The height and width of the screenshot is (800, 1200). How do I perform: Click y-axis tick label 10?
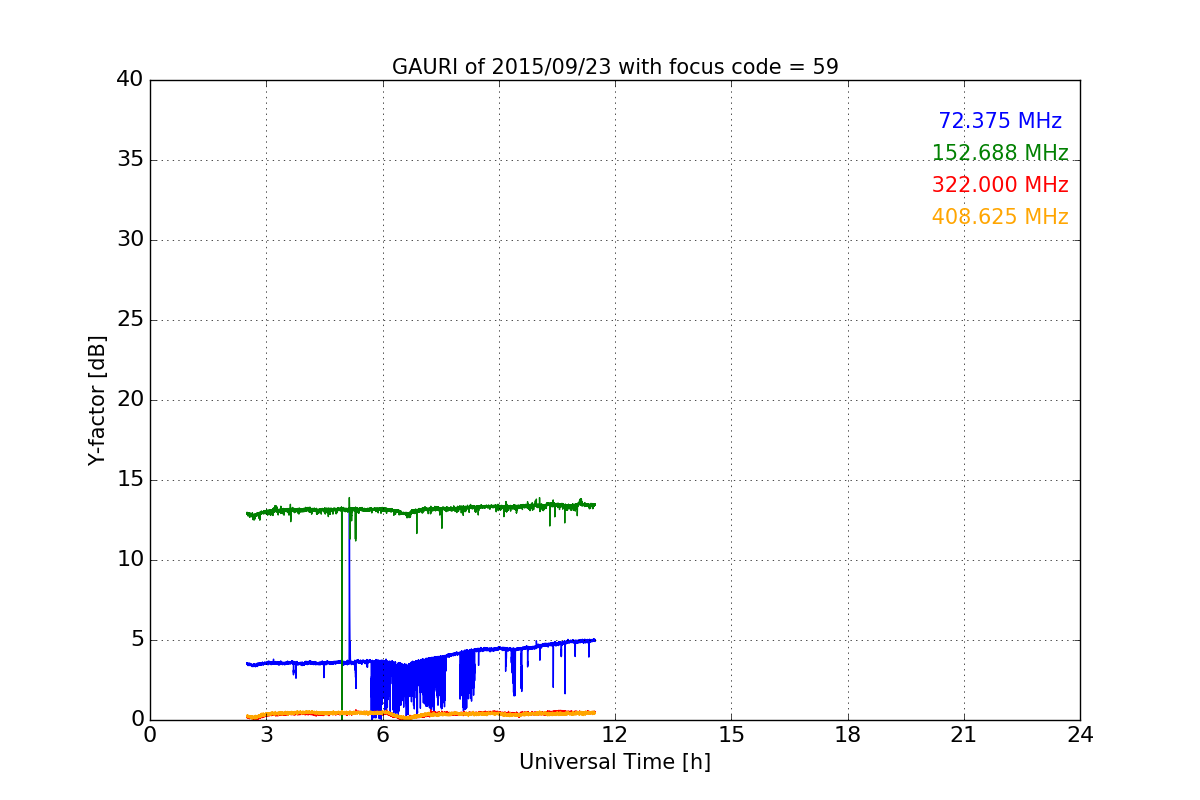tap(130, 560)
